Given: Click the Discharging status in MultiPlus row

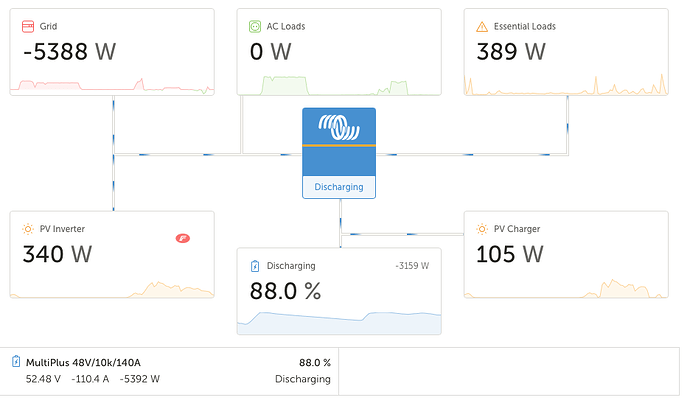Looking at the screenshot, I should tap(303, 379).
